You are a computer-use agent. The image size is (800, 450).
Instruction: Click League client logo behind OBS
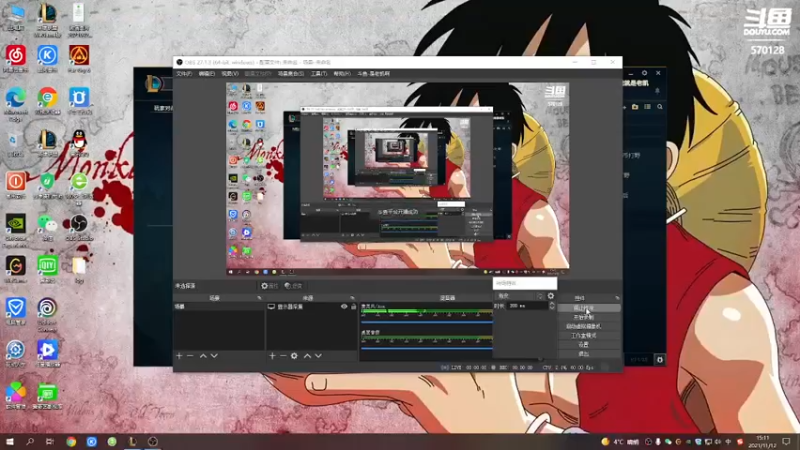point(154,84)
